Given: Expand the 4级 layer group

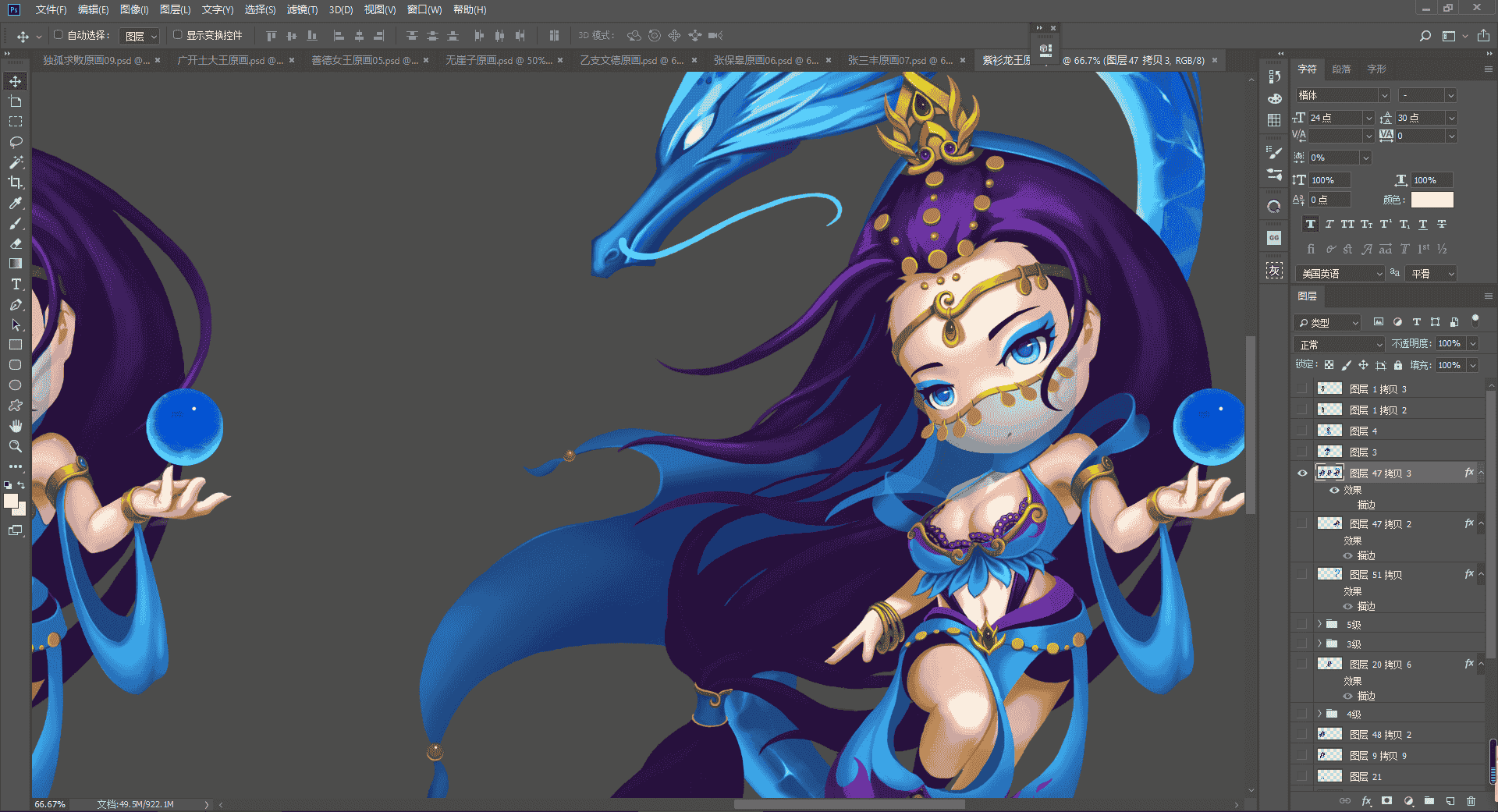Looking at the screenshot, I should 1319,714.
